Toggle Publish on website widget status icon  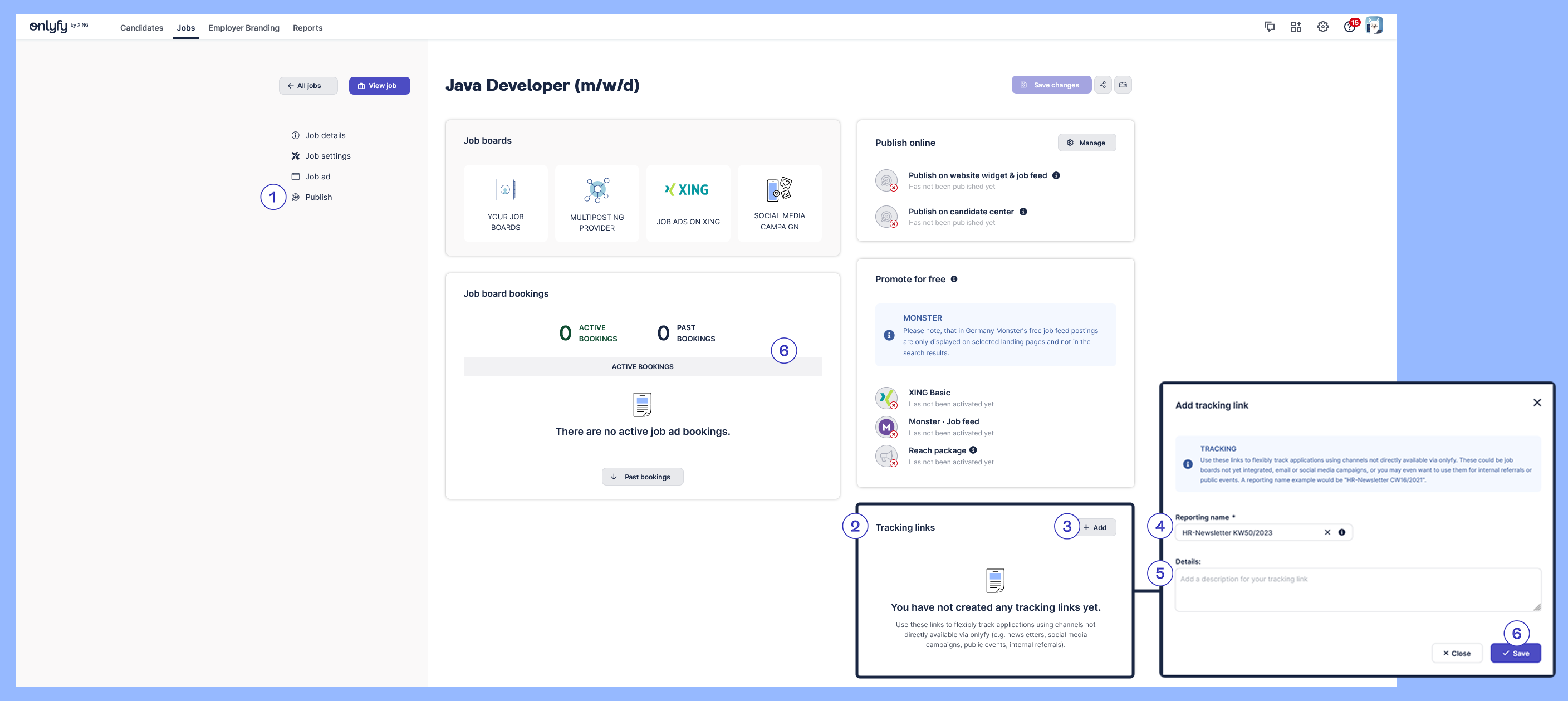tap(886, 181)
